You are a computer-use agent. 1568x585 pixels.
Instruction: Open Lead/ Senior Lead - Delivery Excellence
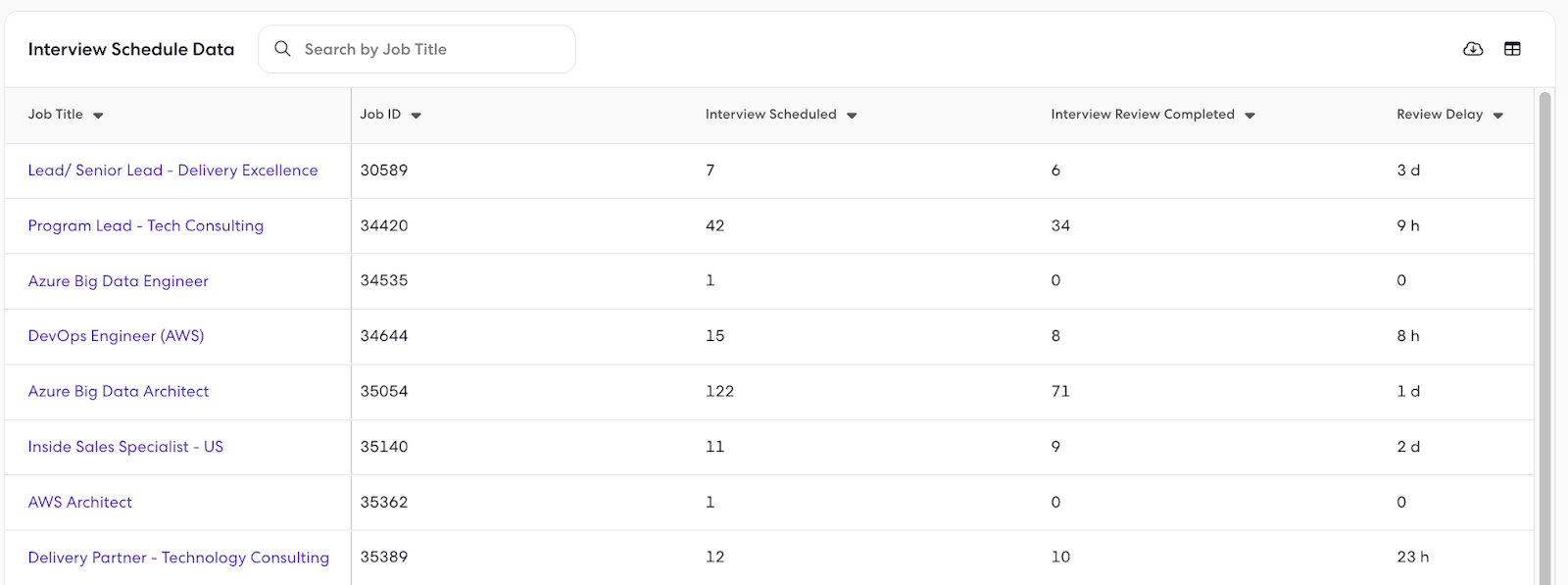172,171
